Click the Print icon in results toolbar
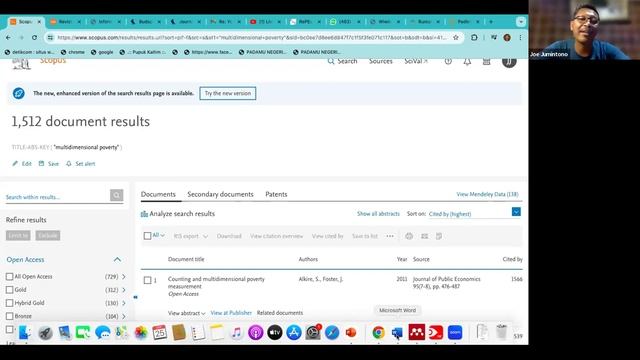This screenshot has height=360, width=640. pyautogui.click(x=409, y=236)
